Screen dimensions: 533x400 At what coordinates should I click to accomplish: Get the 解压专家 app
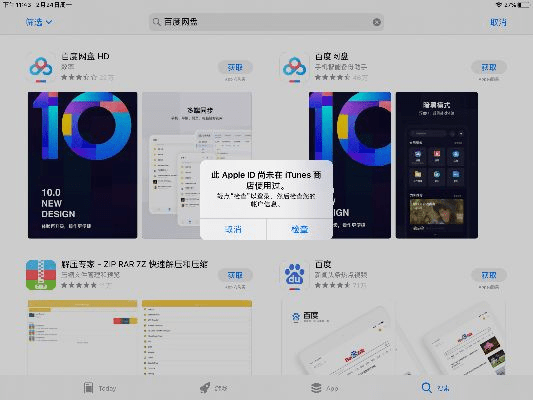pos(235,275)
